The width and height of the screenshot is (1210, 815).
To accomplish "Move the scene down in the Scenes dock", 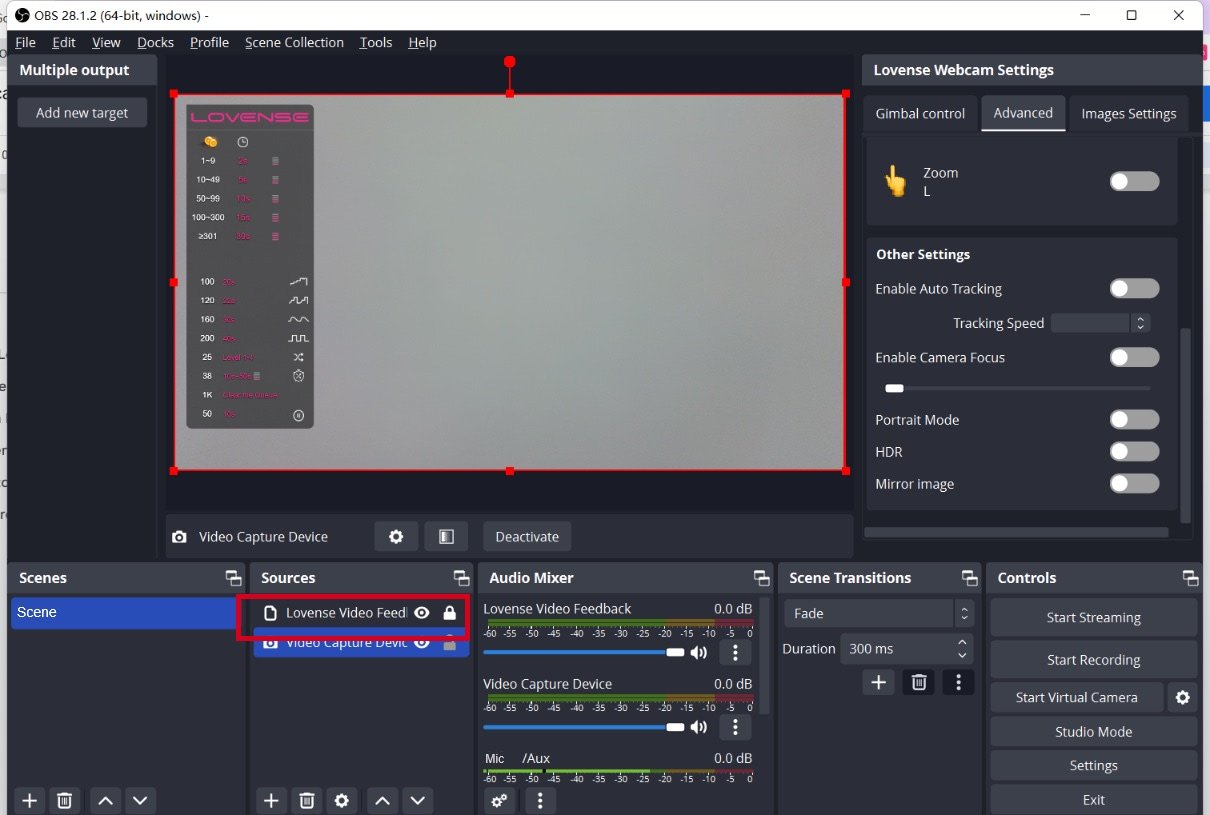I will pos(140,800).
